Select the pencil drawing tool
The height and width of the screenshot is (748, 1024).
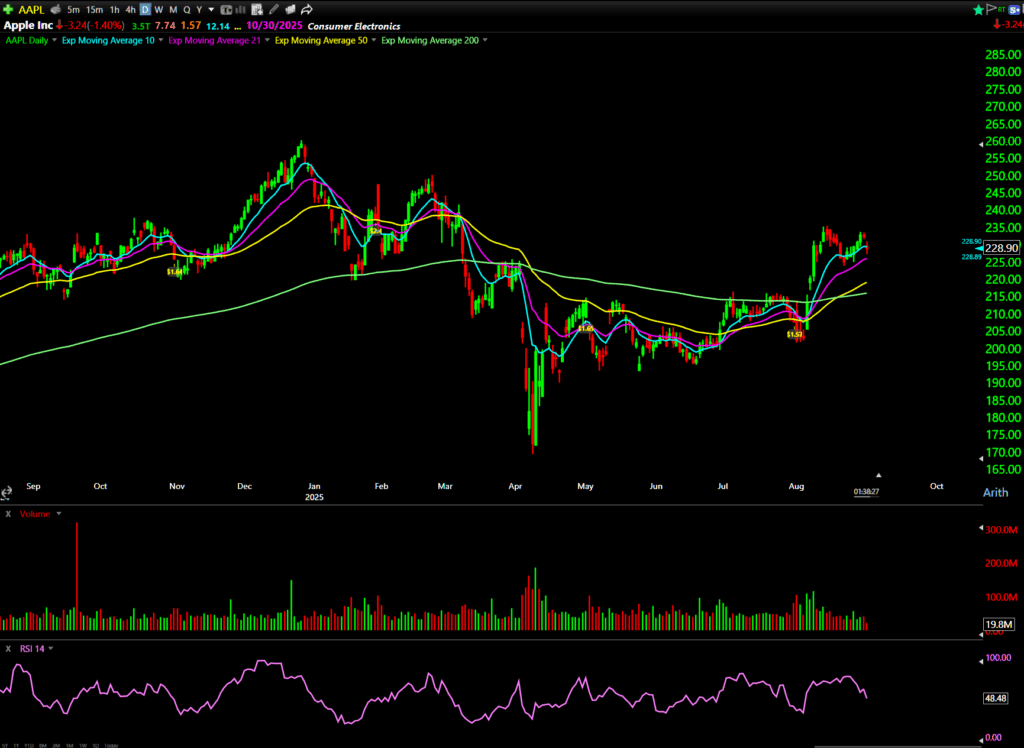(x=274, y=10)
